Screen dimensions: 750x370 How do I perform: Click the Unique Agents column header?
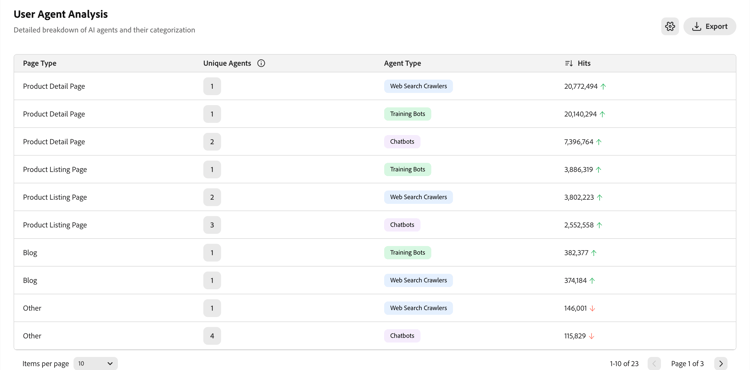point(227,63)
